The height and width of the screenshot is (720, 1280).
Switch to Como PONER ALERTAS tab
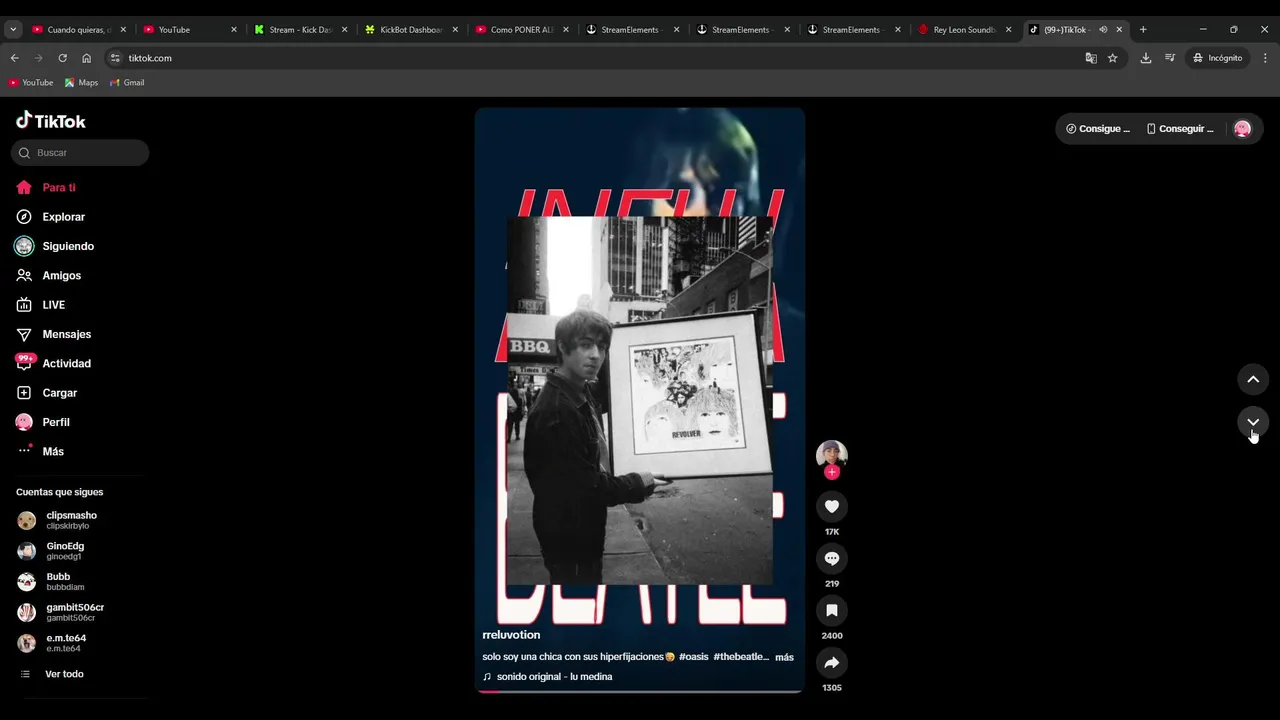521,30
